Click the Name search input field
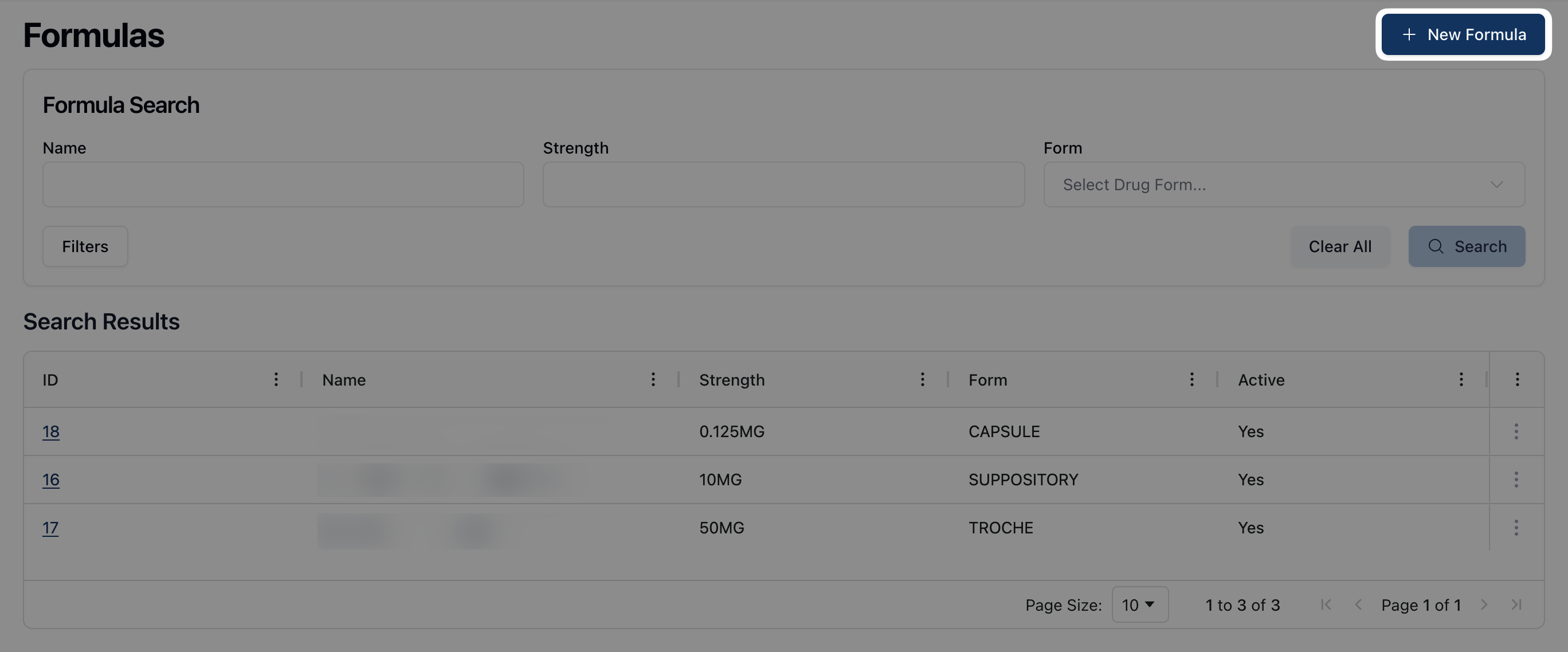Image resolution: width=1568 pixels, height=652 pixels. [283, 184]
